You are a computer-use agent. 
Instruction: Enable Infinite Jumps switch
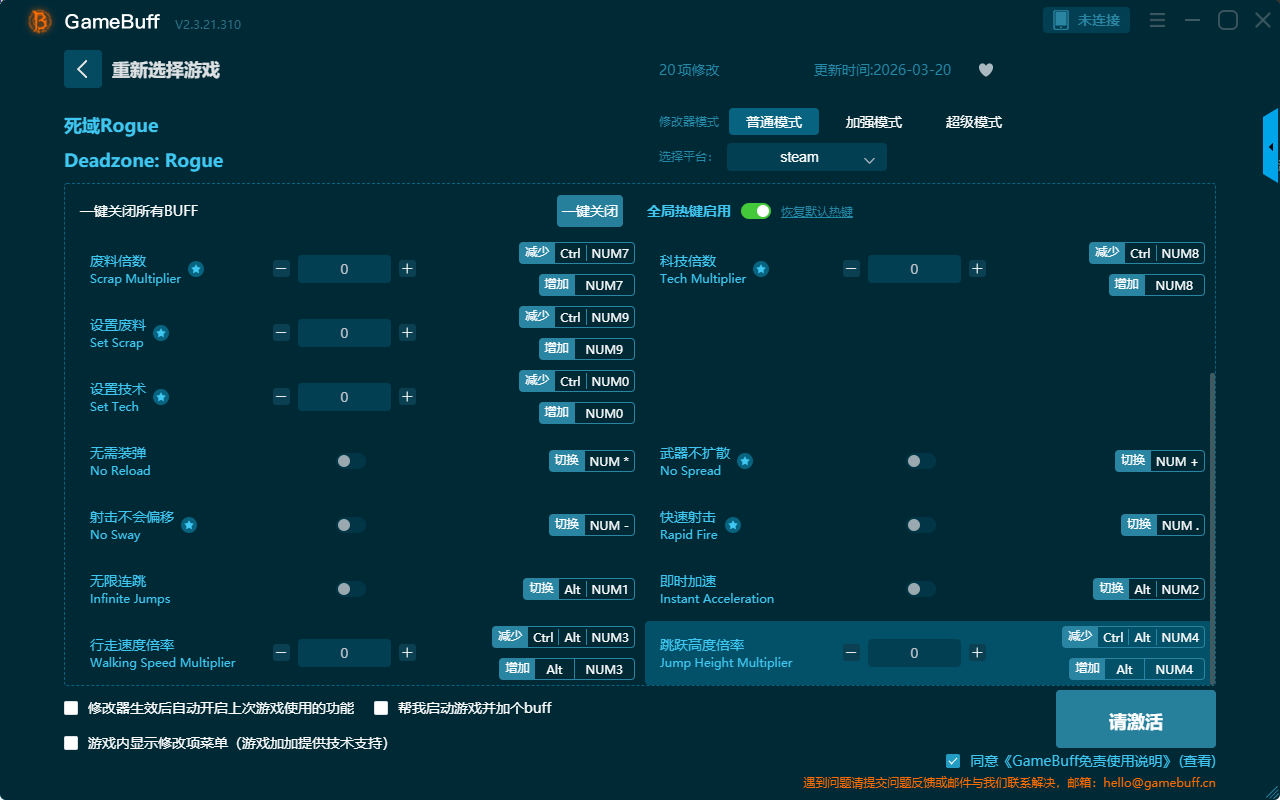pyautogui.click(x=350, y=589)
